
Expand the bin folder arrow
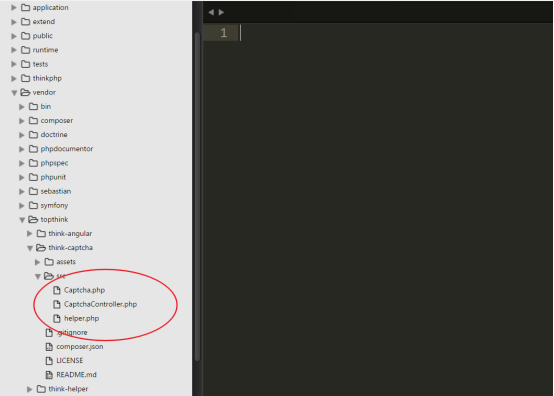(x=22, y=107)
